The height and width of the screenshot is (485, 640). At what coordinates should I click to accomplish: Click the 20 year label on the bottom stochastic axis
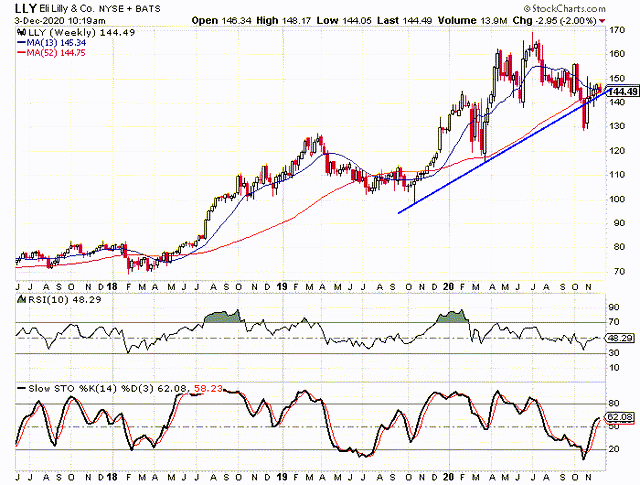point(448,477)
